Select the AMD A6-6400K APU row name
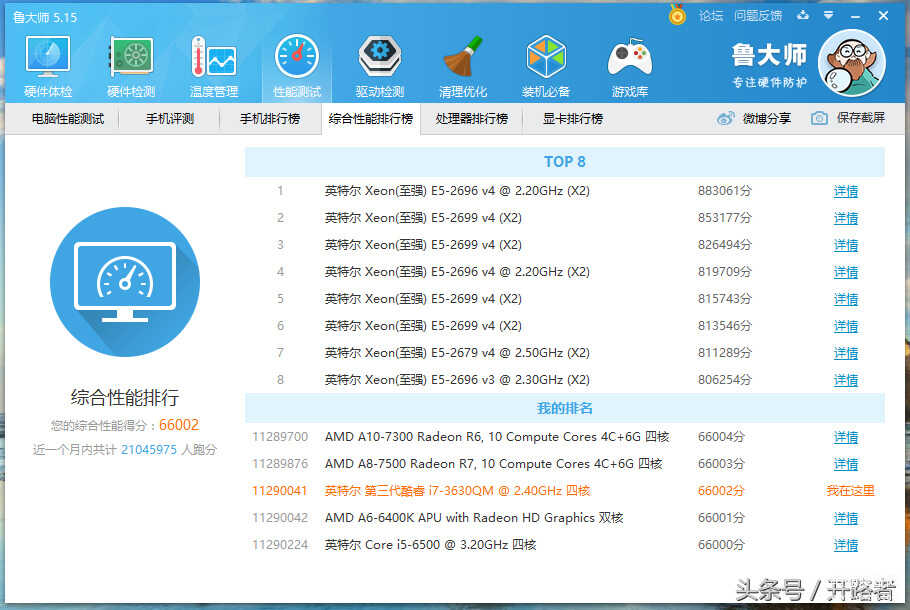 [x=474, y=518]
